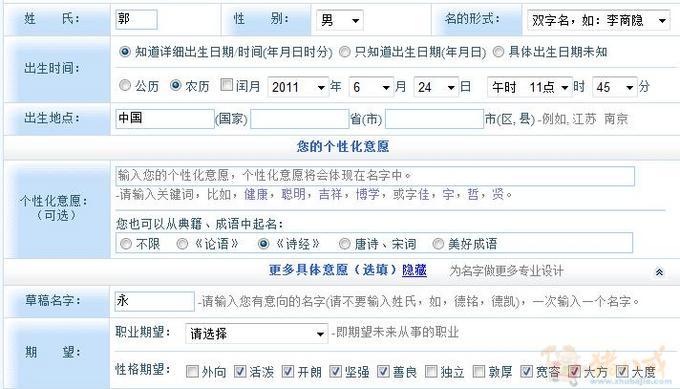Open the 职业期望 dropdown showing 请选择
Viewport: 680px width, 389px height.
256,333
